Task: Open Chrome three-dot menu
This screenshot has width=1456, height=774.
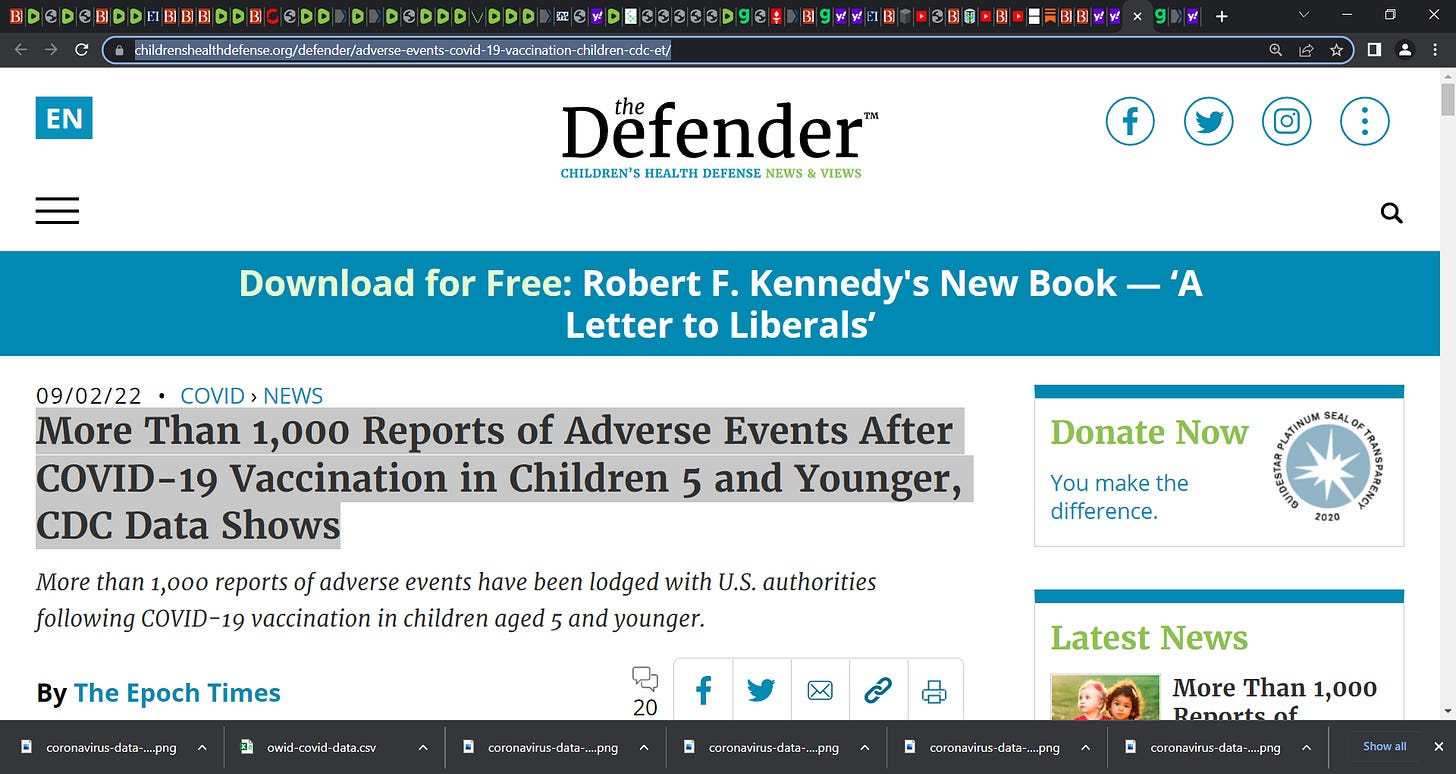Action: [x=1436, y=50]
